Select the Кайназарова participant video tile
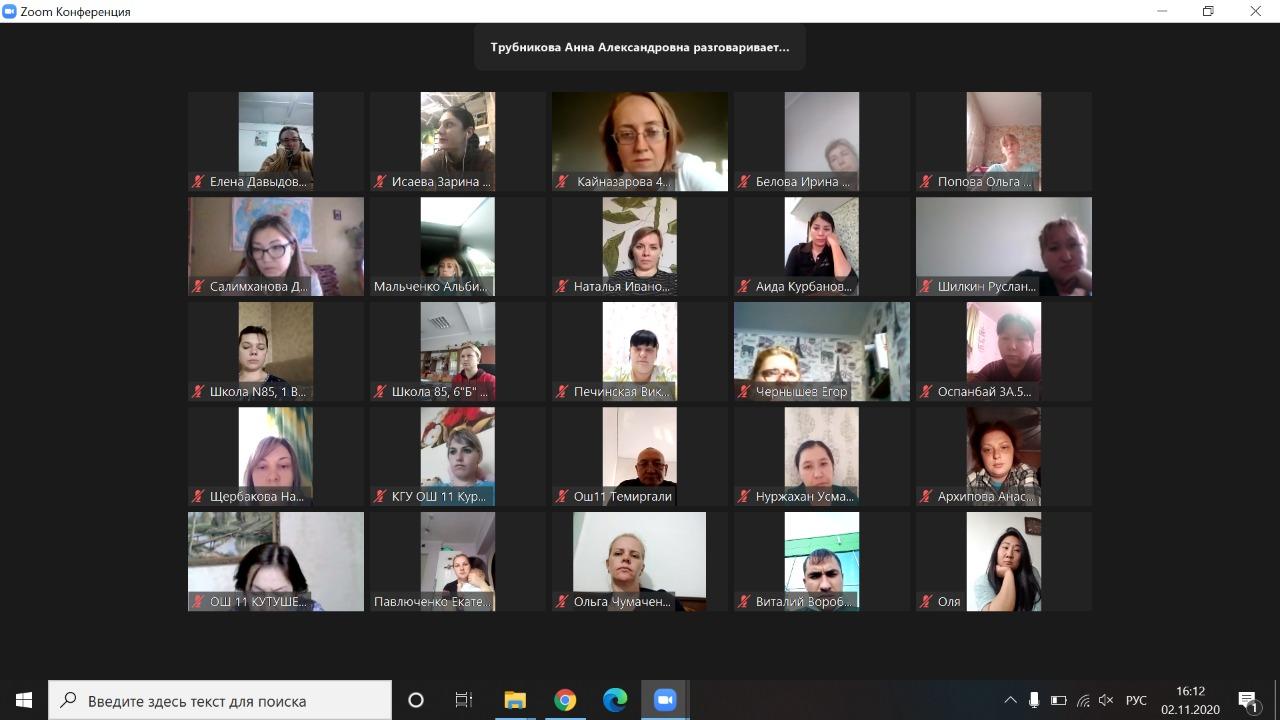Viewport: 1280px width, 720px height. pyautogui.click(x=640, y=141)
